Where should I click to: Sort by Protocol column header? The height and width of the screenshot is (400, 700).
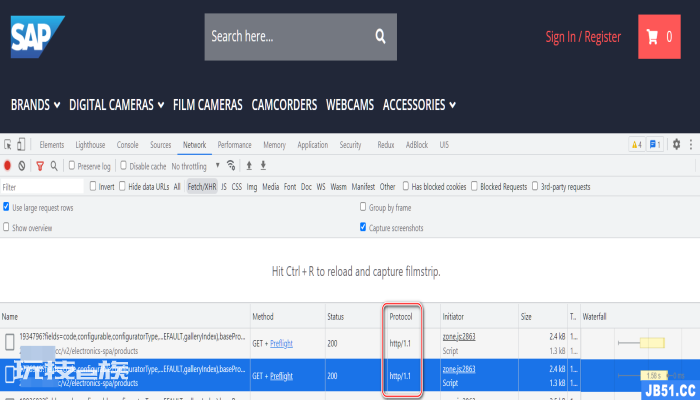click(x=401, y=317)
